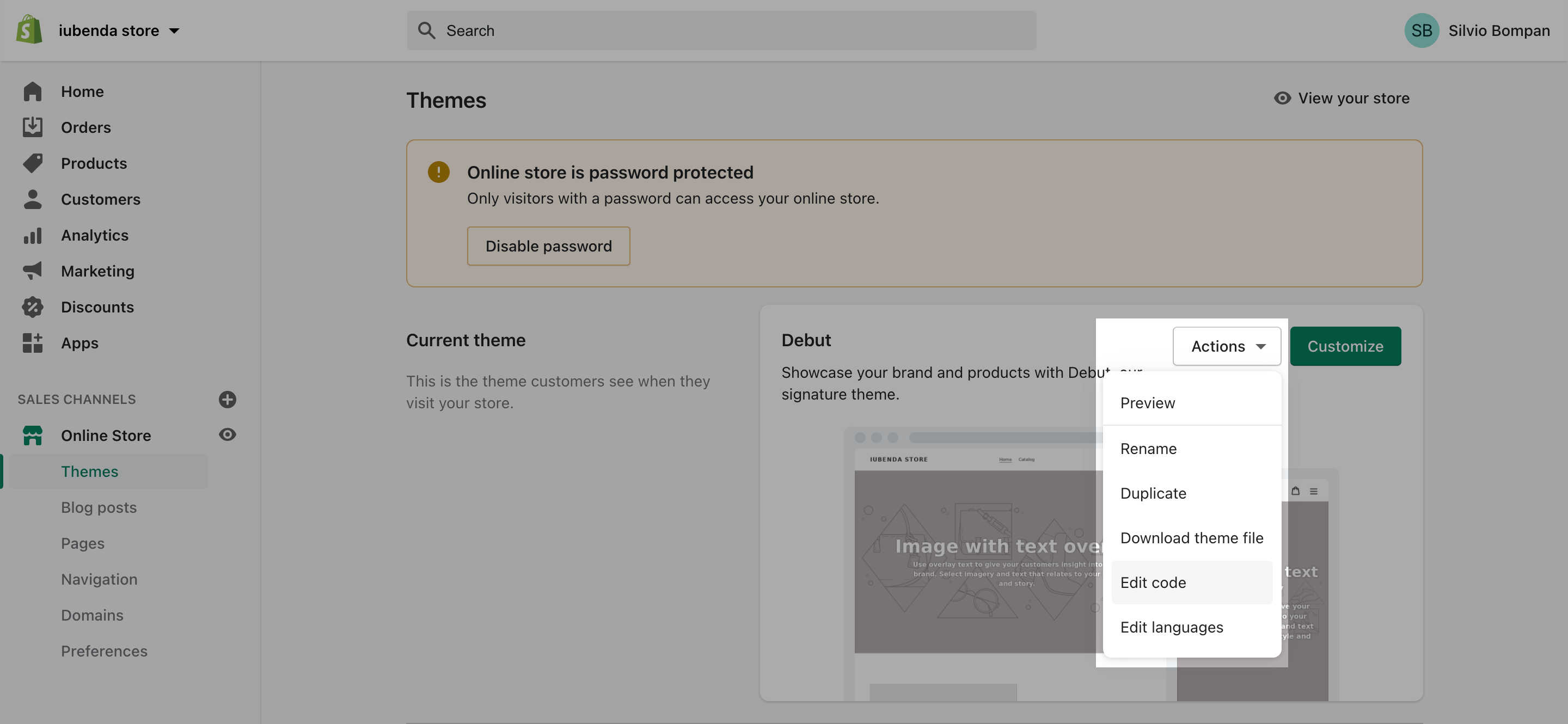This screenshot has width=1568, height=724.
Task: Collapse the Actions dropdown button
Action: coord(1226,346)
